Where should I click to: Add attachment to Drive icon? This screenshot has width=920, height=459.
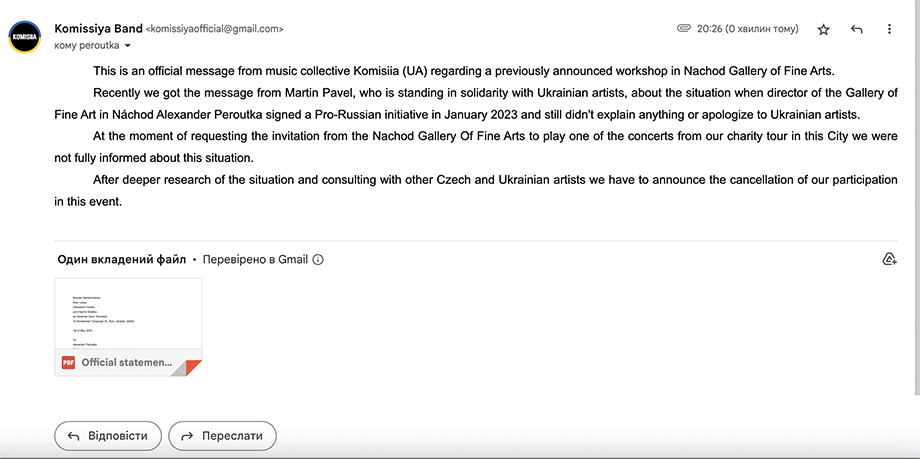pyautogui.click(x=889, y=259)
